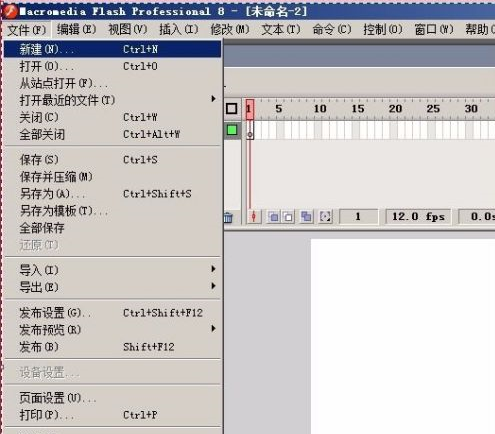Open the 命令(C) menu

[332, 30]
